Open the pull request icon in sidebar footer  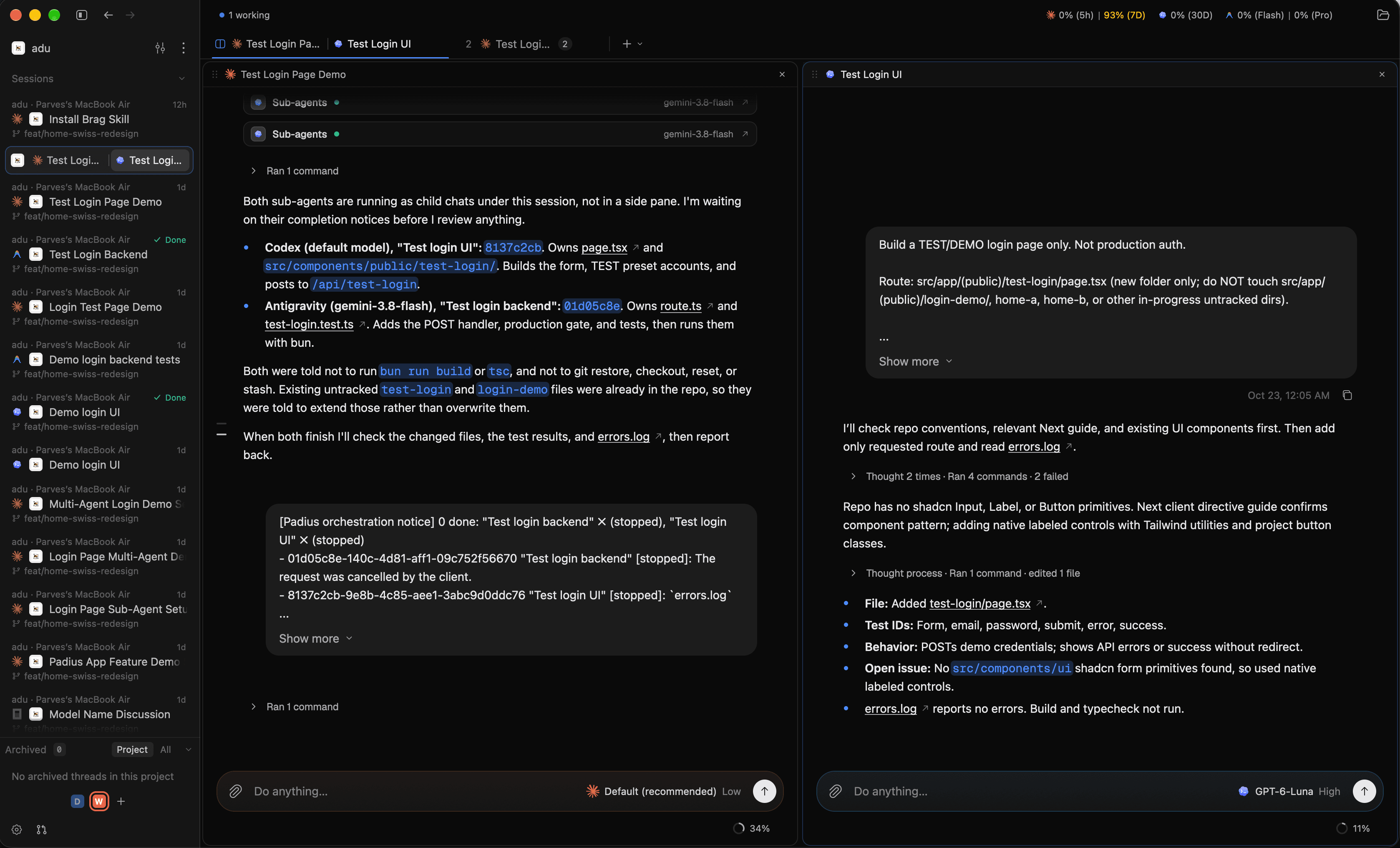point(41,830)
